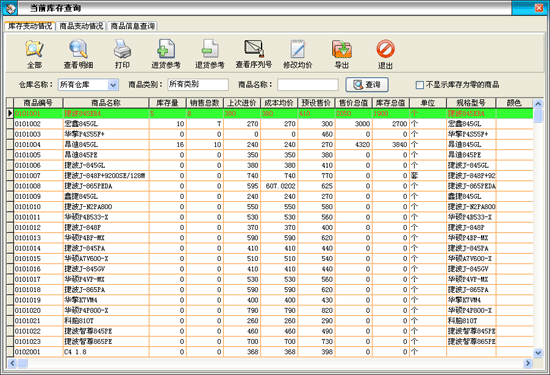Click product 捷波J-848P+9200SE/128M
Viewport: 550px width, 375px height.
click(105, 176)
